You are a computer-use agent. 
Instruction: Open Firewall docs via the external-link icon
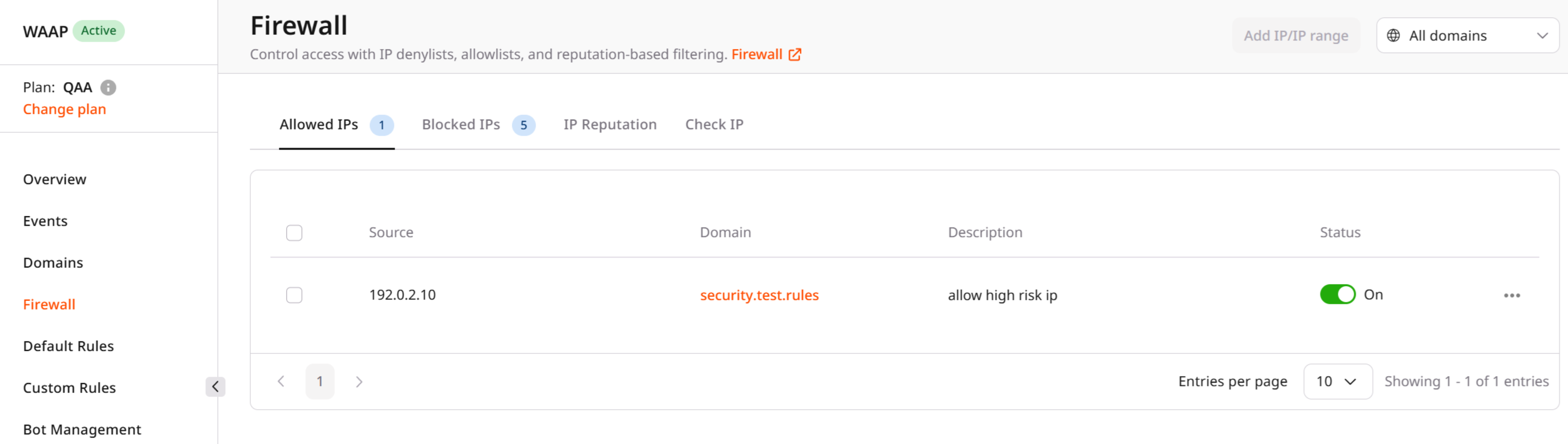[x=794, y=54]
